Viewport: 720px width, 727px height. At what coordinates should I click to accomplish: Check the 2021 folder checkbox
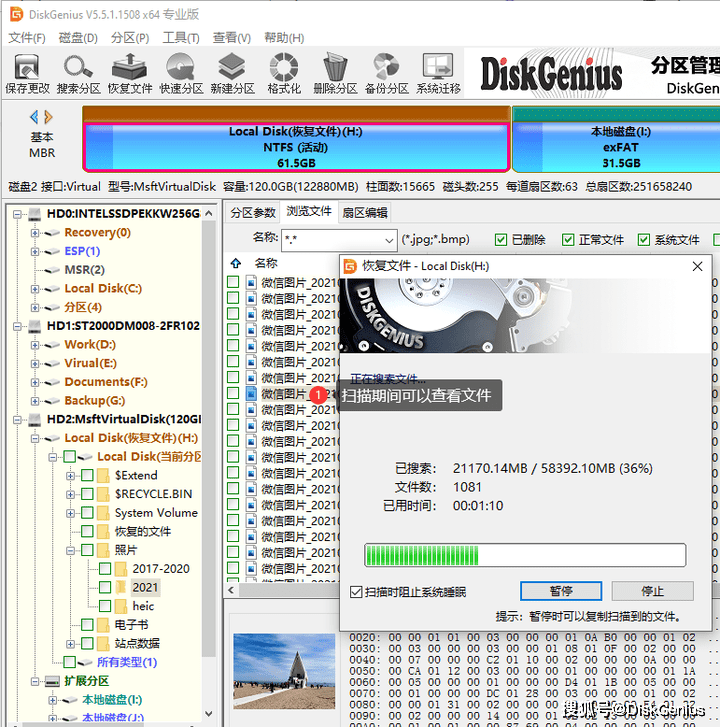click(x=105, y=587)
